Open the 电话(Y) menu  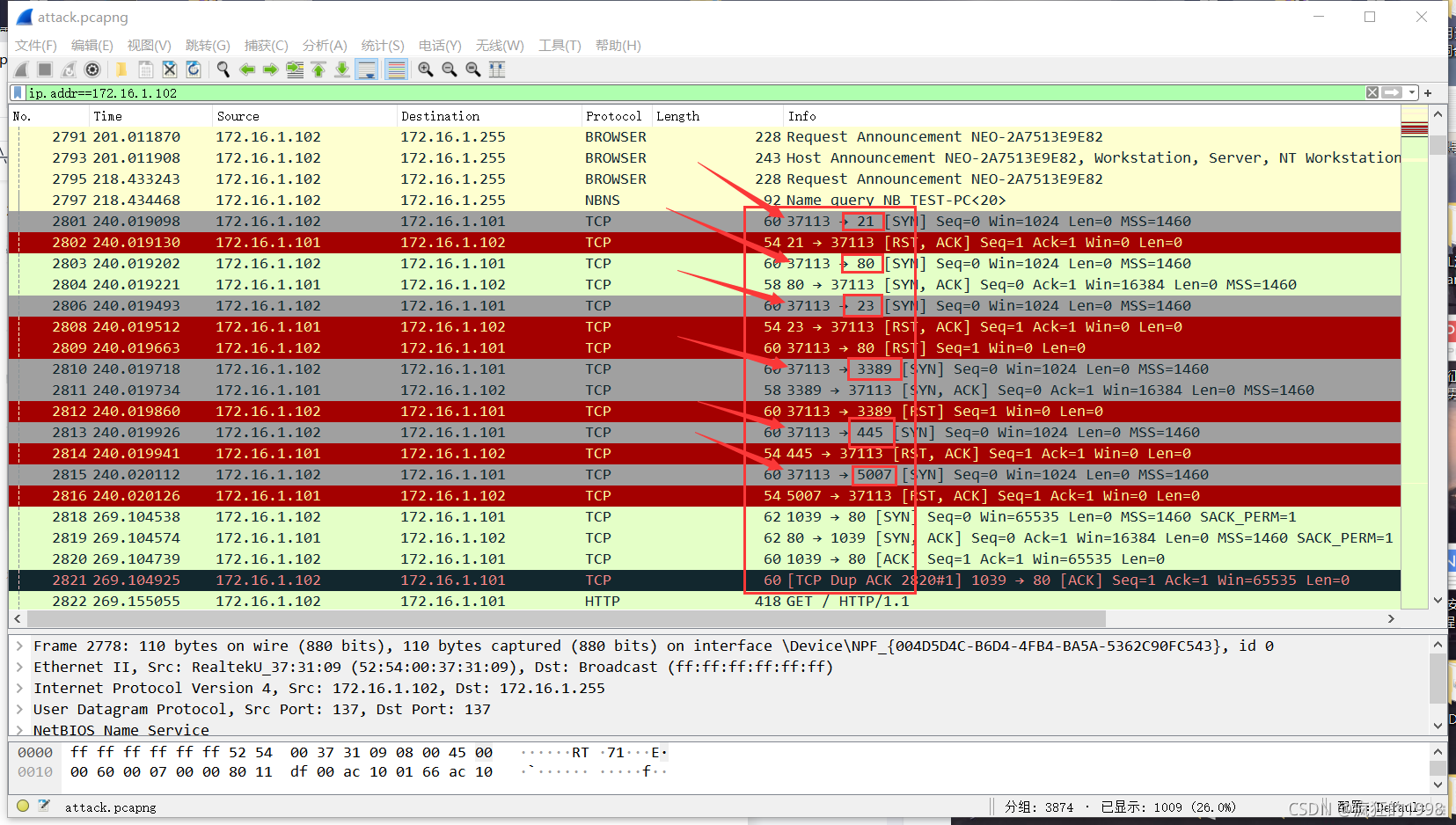pyautogui.click(x=440, y=45)
